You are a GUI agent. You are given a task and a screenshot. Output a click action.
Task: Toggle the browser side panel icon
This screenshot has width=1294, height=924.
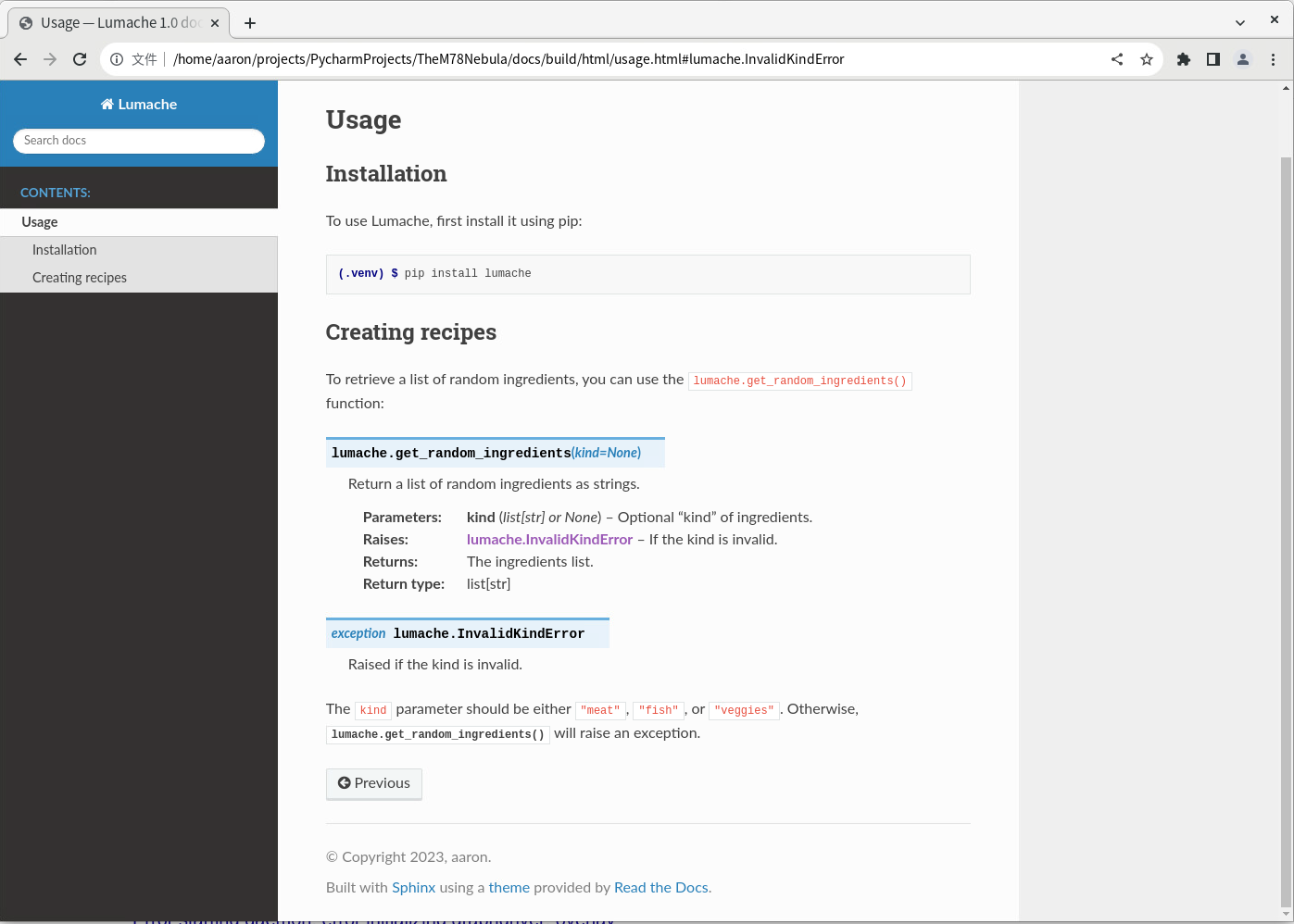[1213, 59]
